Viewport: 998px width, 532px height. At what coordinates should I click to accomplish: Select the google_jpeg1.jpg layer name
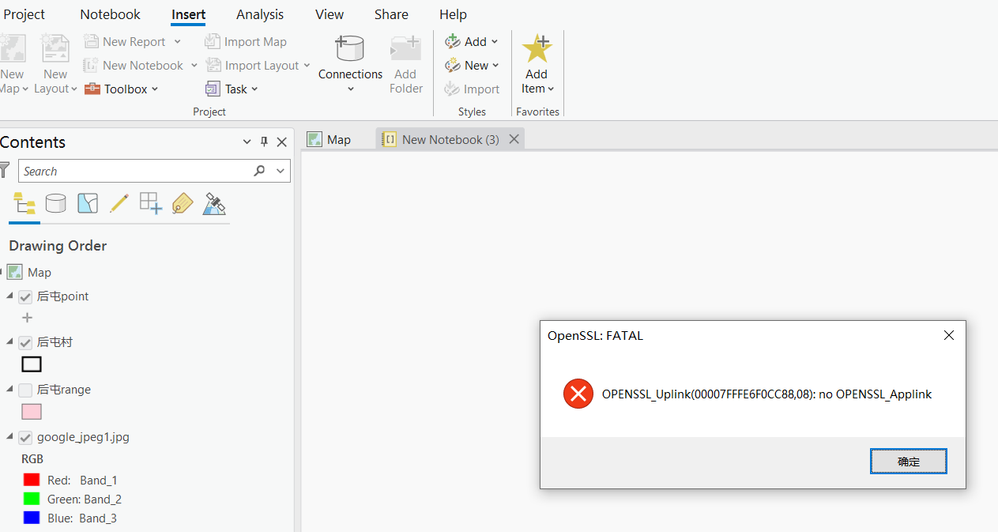point(83,437)
